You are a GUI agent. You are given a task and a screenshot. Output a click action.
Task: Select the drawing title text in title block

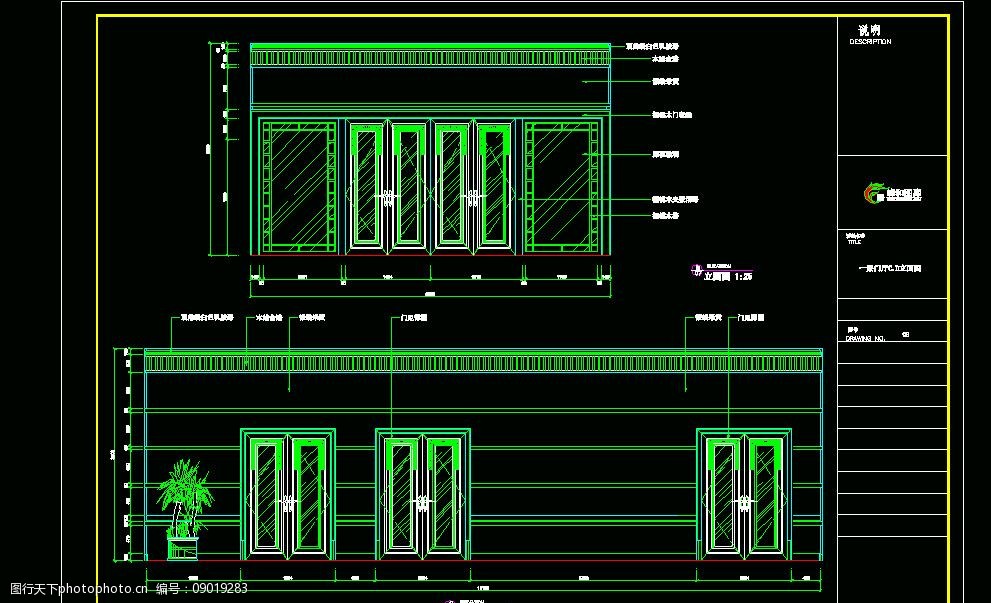[x=891, y=269]
